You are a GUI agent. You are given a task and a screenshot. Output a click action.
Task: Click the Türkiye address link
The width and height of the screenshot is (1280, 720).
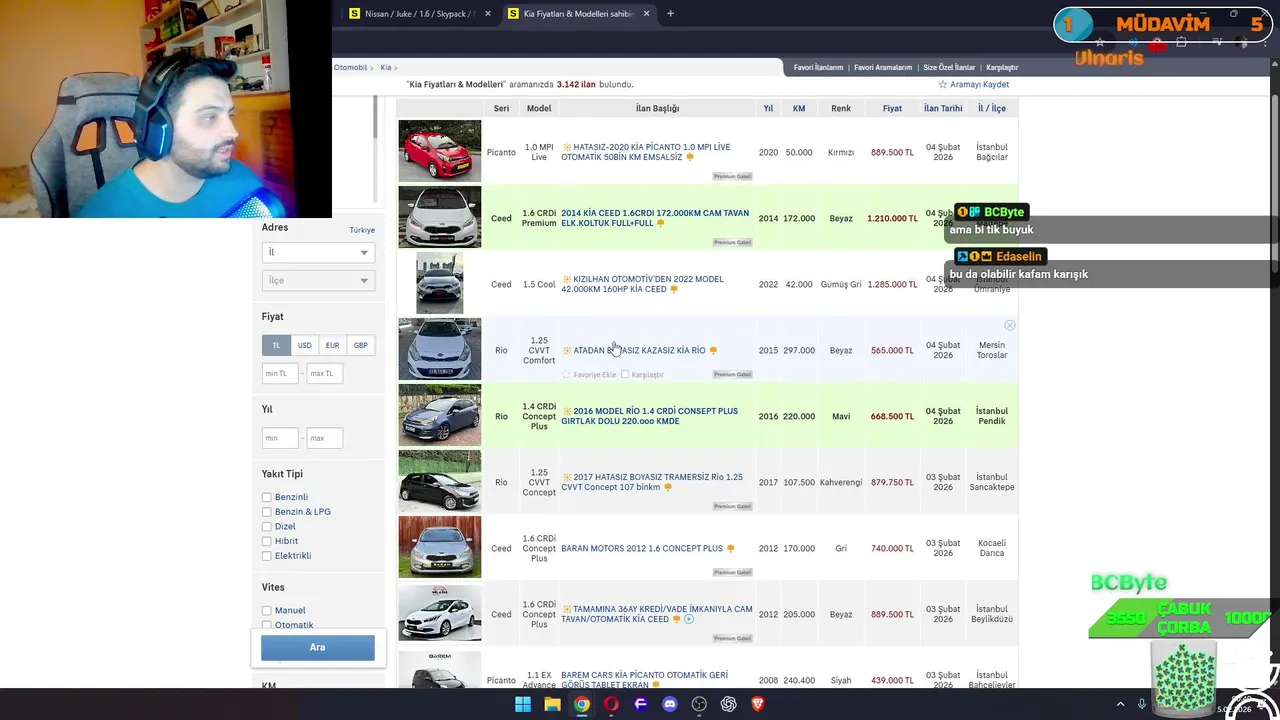tap(362, 230)
